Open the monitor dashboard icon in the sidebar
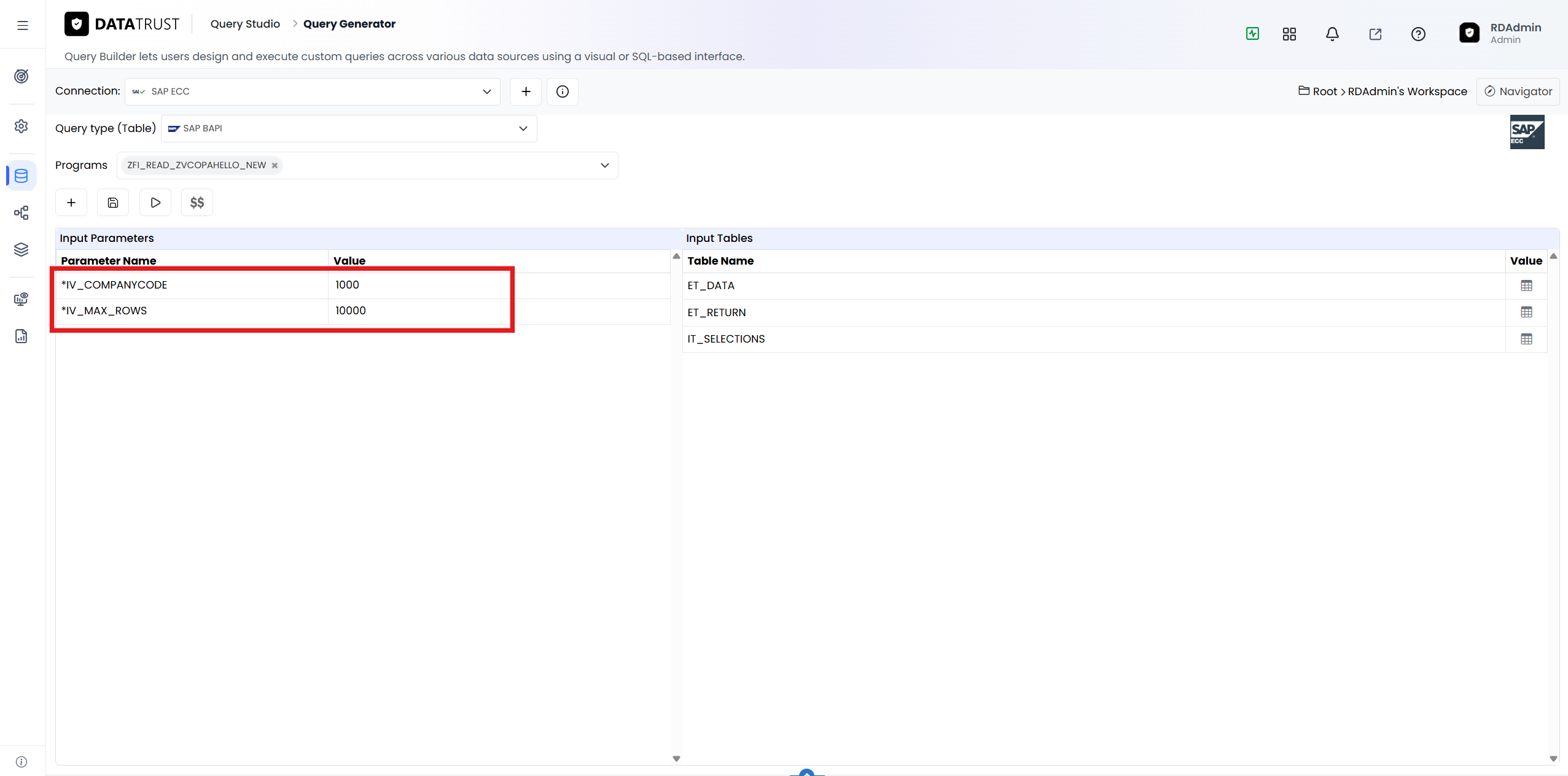Screen dimensions: 1568x776 21,299
